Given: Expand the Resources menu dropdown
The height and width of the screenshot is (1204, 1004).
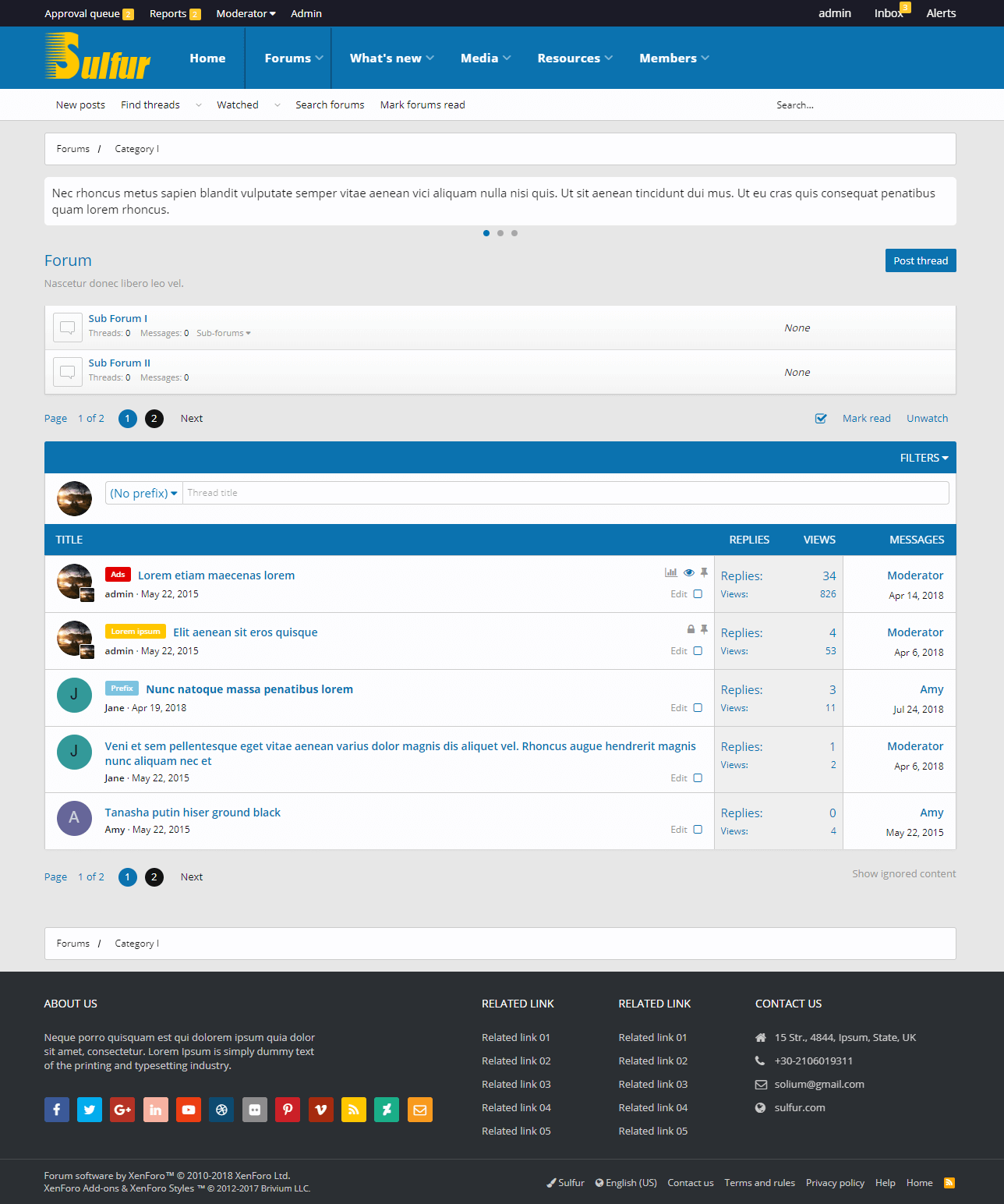Looking at the screenshot, I should pyautogui.click(x=609, y=58).
